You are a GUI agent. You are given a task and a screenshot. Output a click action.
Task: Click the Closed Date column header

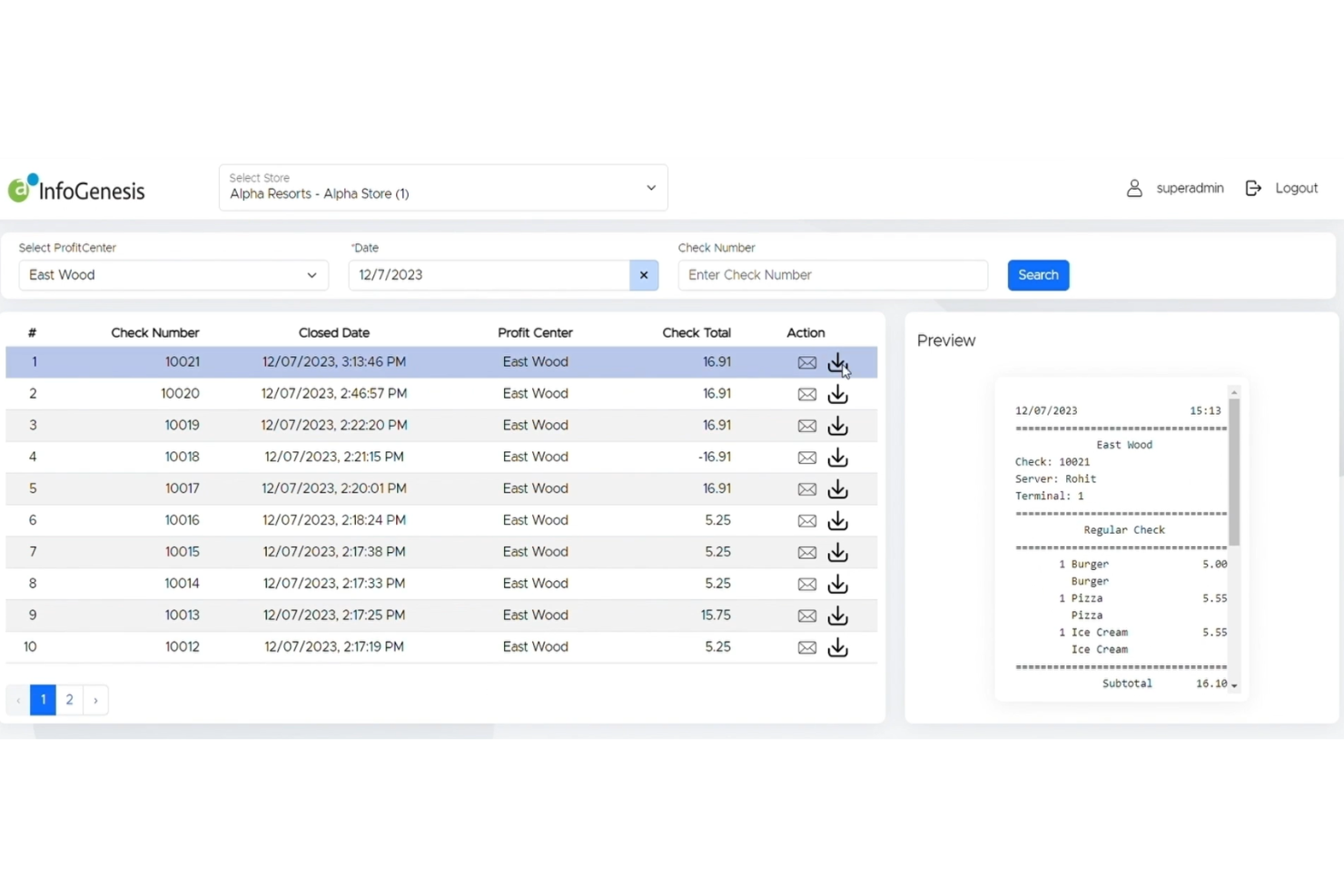[x=334, y=332]
